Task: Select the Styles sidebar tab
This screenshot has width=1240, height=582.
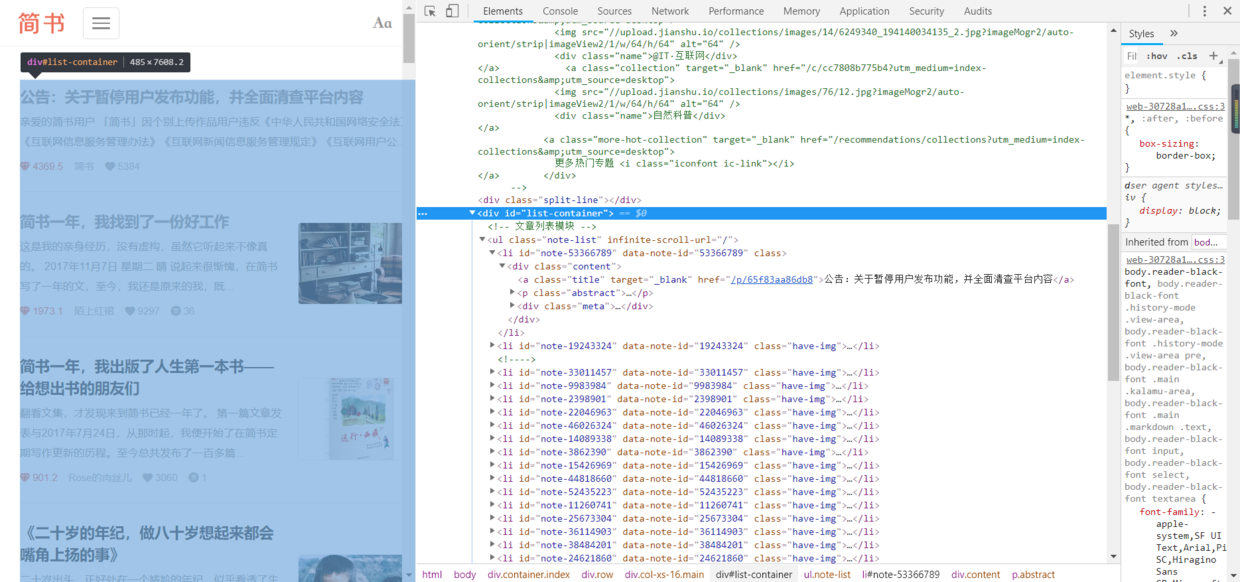Action: [1141, 33]
